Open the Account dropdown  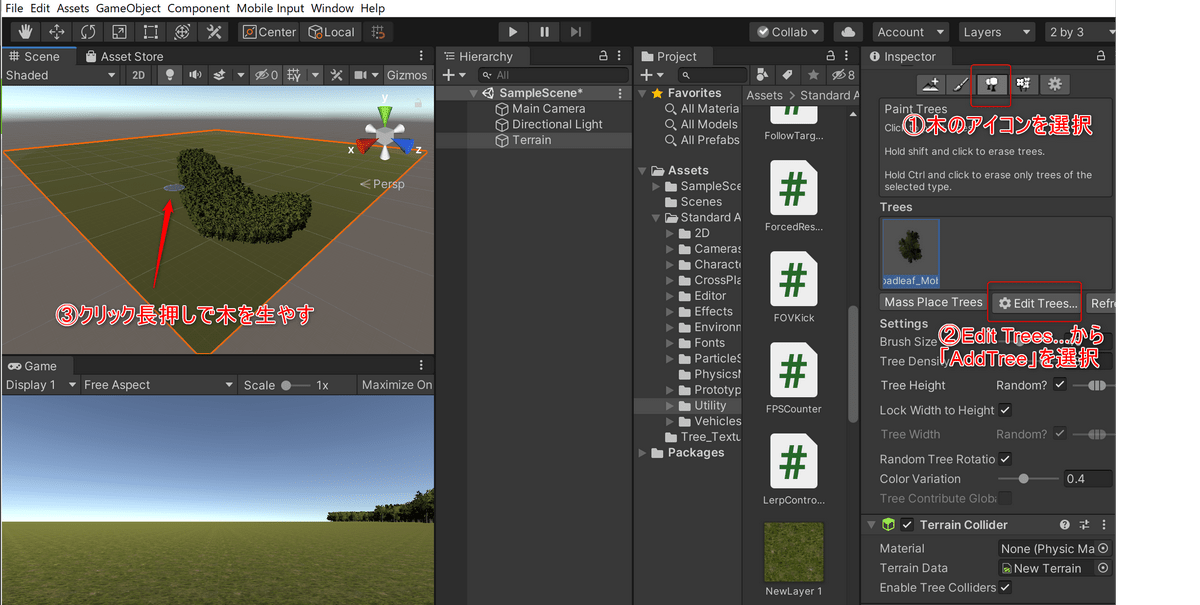909,32
